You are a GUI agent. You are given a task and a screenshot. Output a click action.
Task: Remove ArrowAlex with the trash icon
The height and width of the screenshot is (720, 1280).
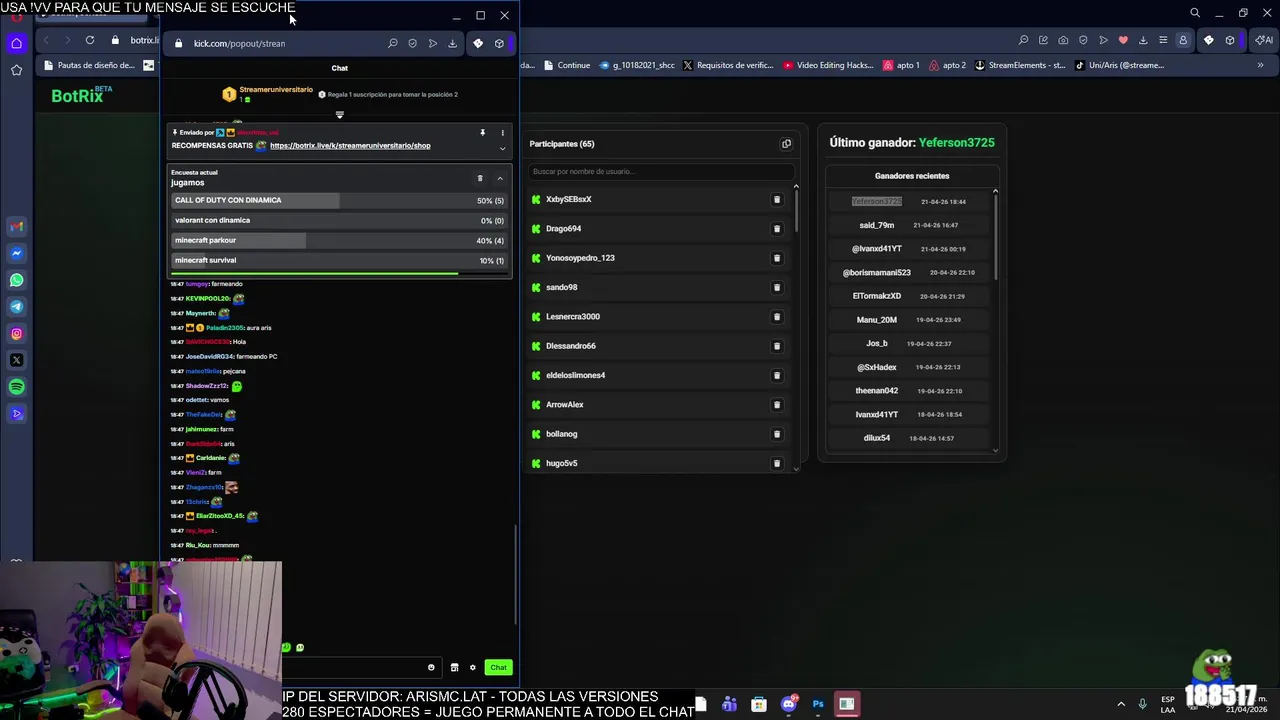point(776,404)
